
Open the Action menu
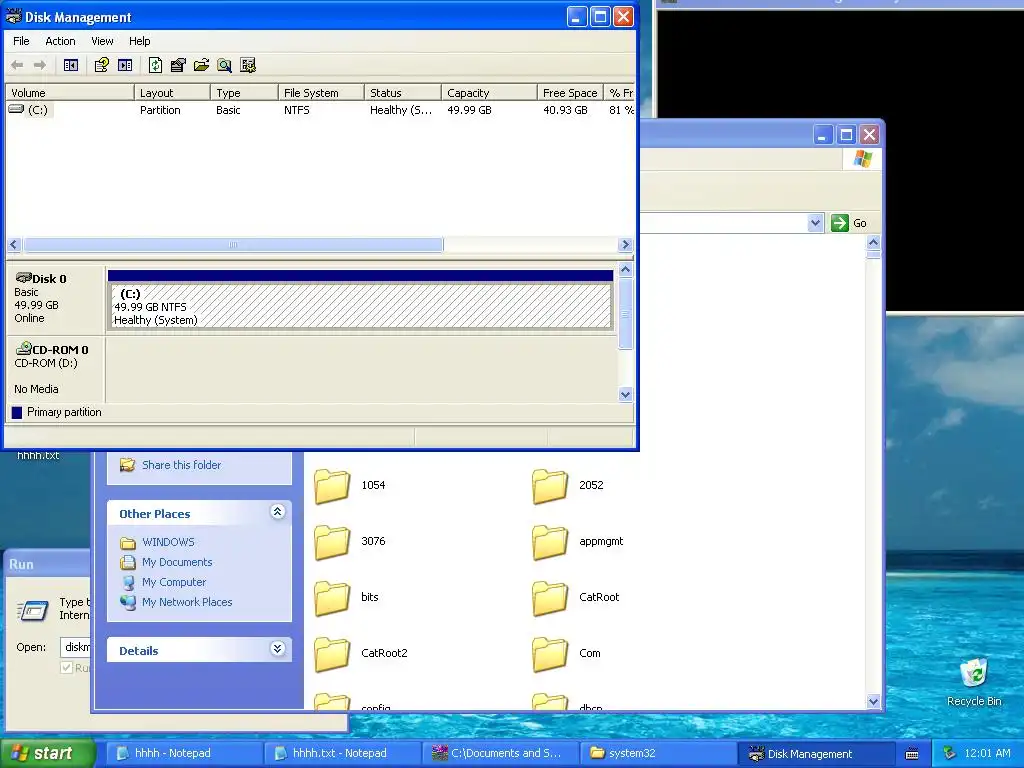60,41
